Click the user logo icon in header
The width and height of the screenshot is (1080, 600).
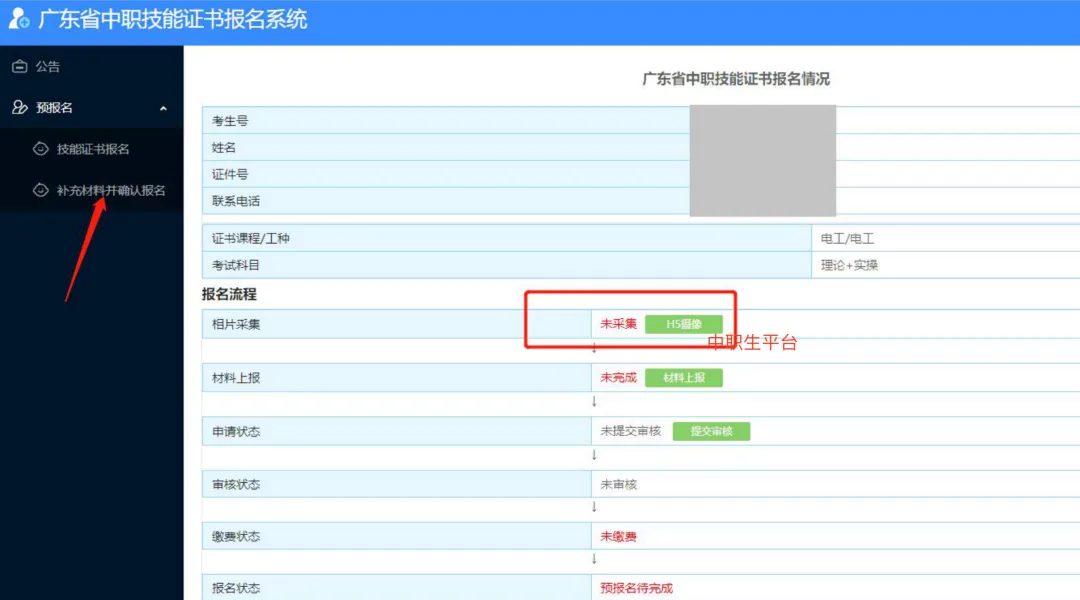pyautogui.click(x=19, y=19)
